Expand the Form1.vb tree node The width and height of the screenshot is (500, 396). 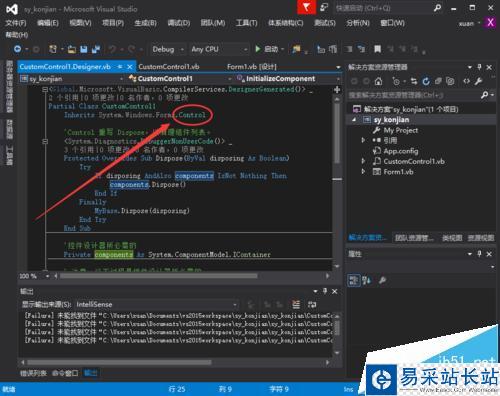coord(363,172)
